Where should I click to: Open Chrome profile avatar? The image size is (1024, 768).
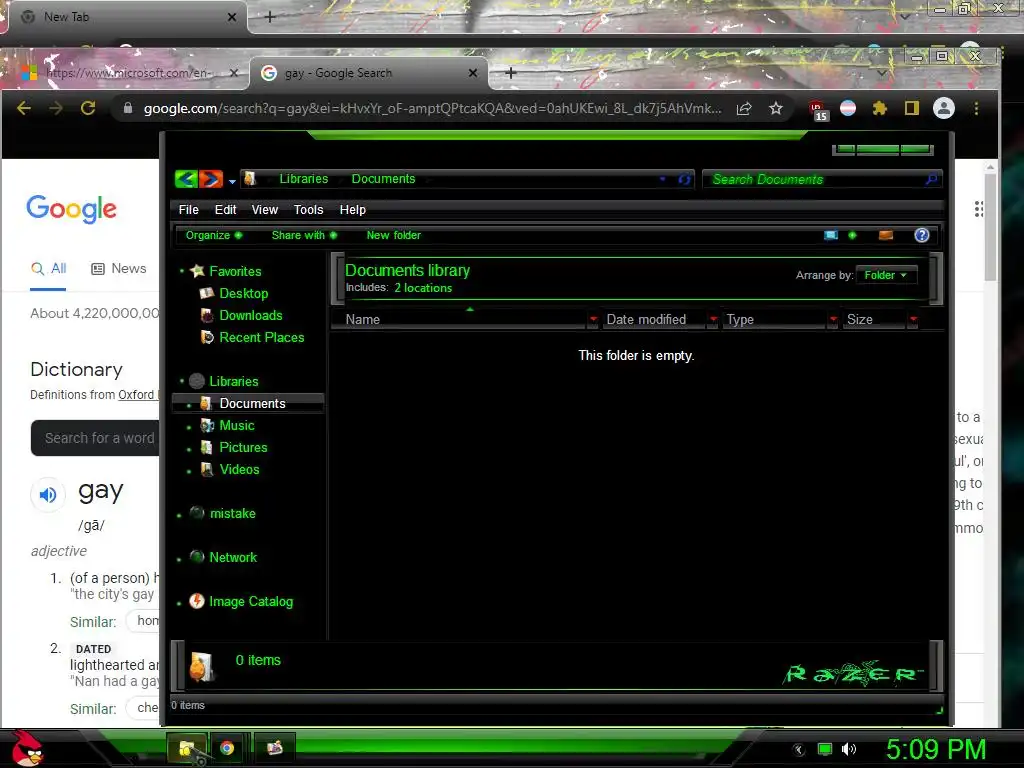[x=944, y=108]
